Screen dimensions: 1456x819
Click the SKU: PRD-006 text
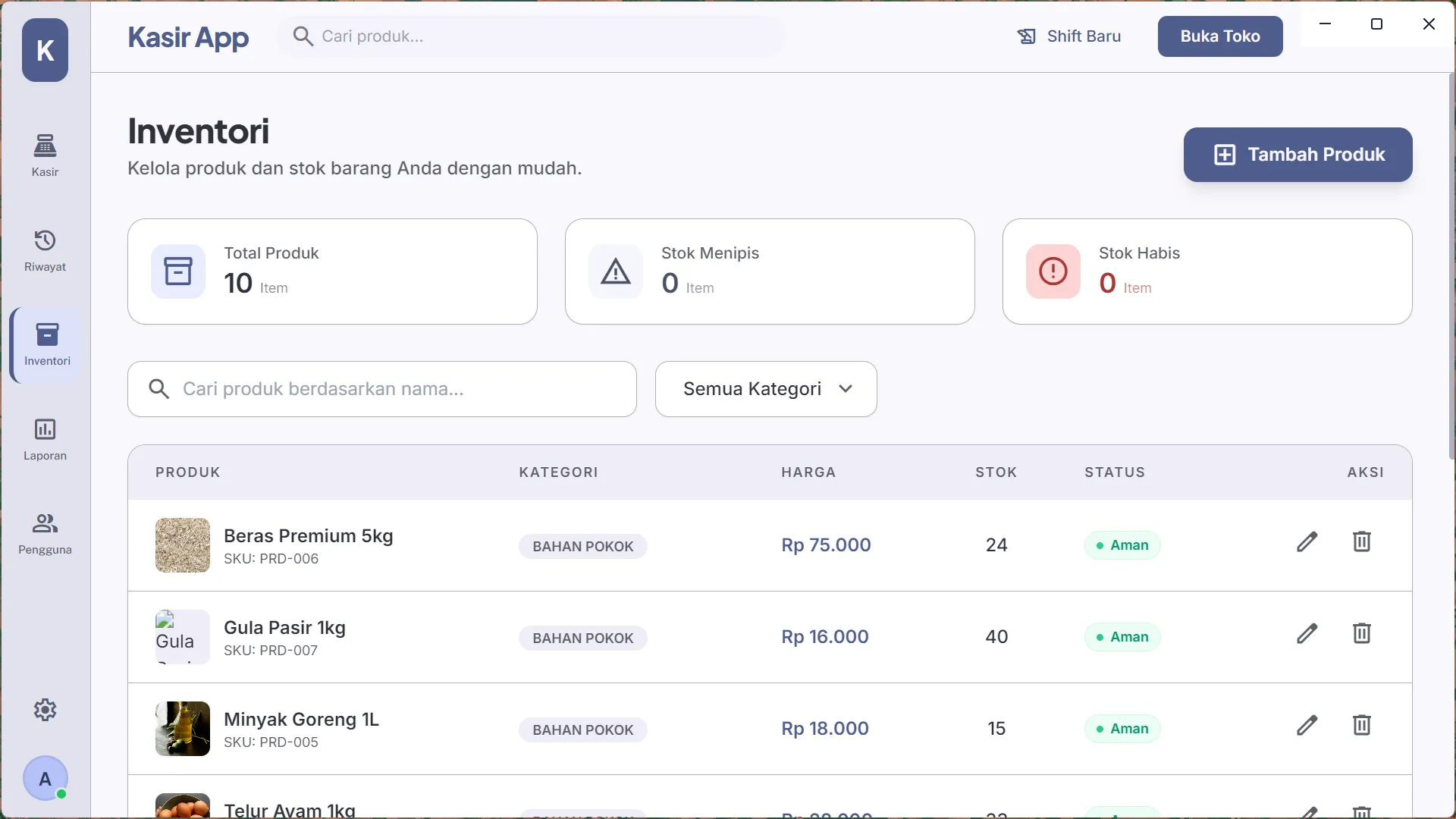coord(271,559)
